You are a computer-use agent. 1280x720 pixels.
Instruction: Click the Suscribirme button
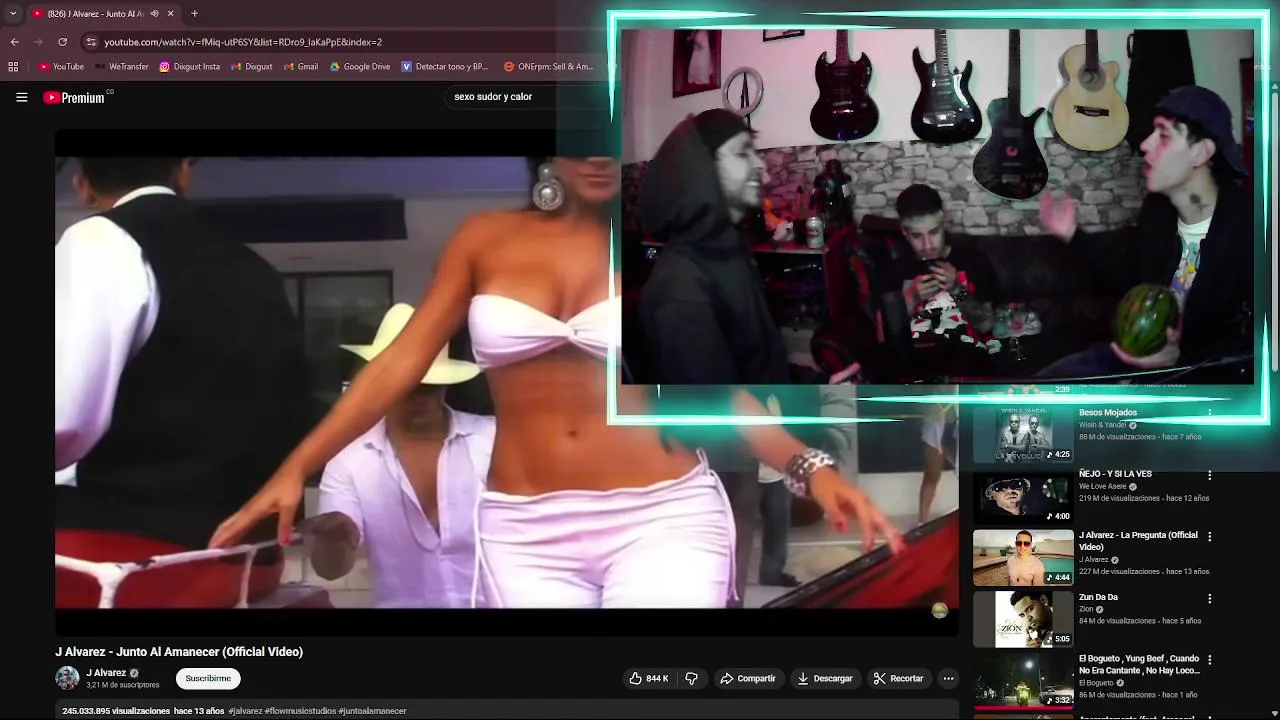coord(208,678)
